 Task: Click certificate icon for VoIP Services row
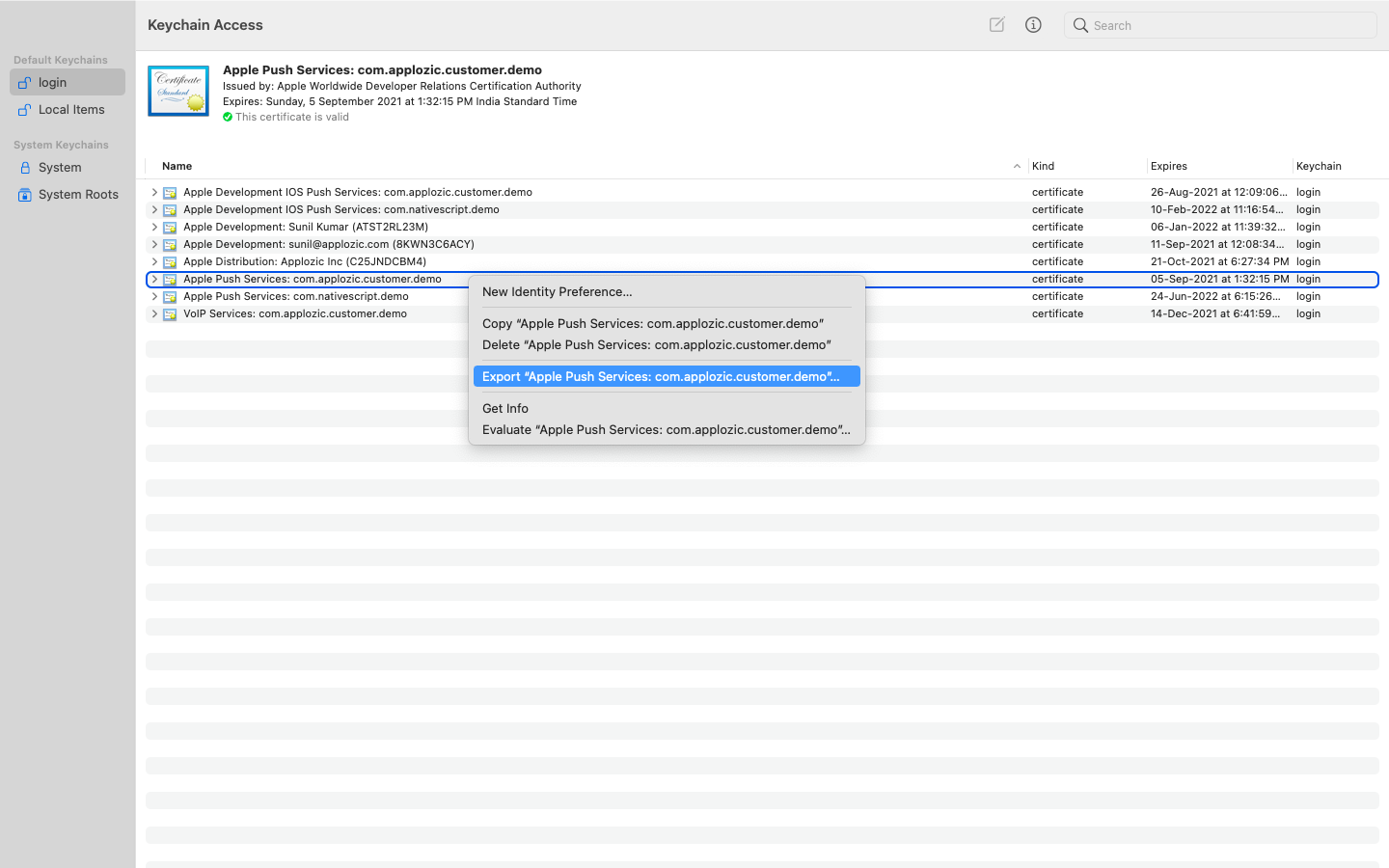(170, 314)
